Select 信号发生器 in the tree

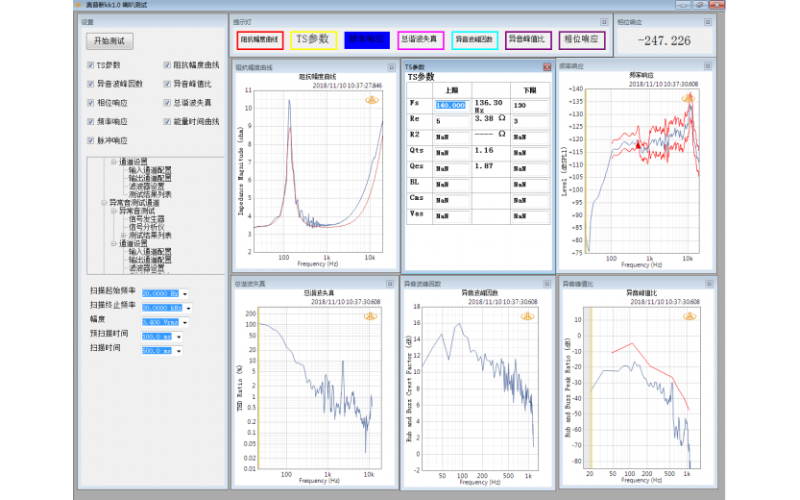(146, 219)
